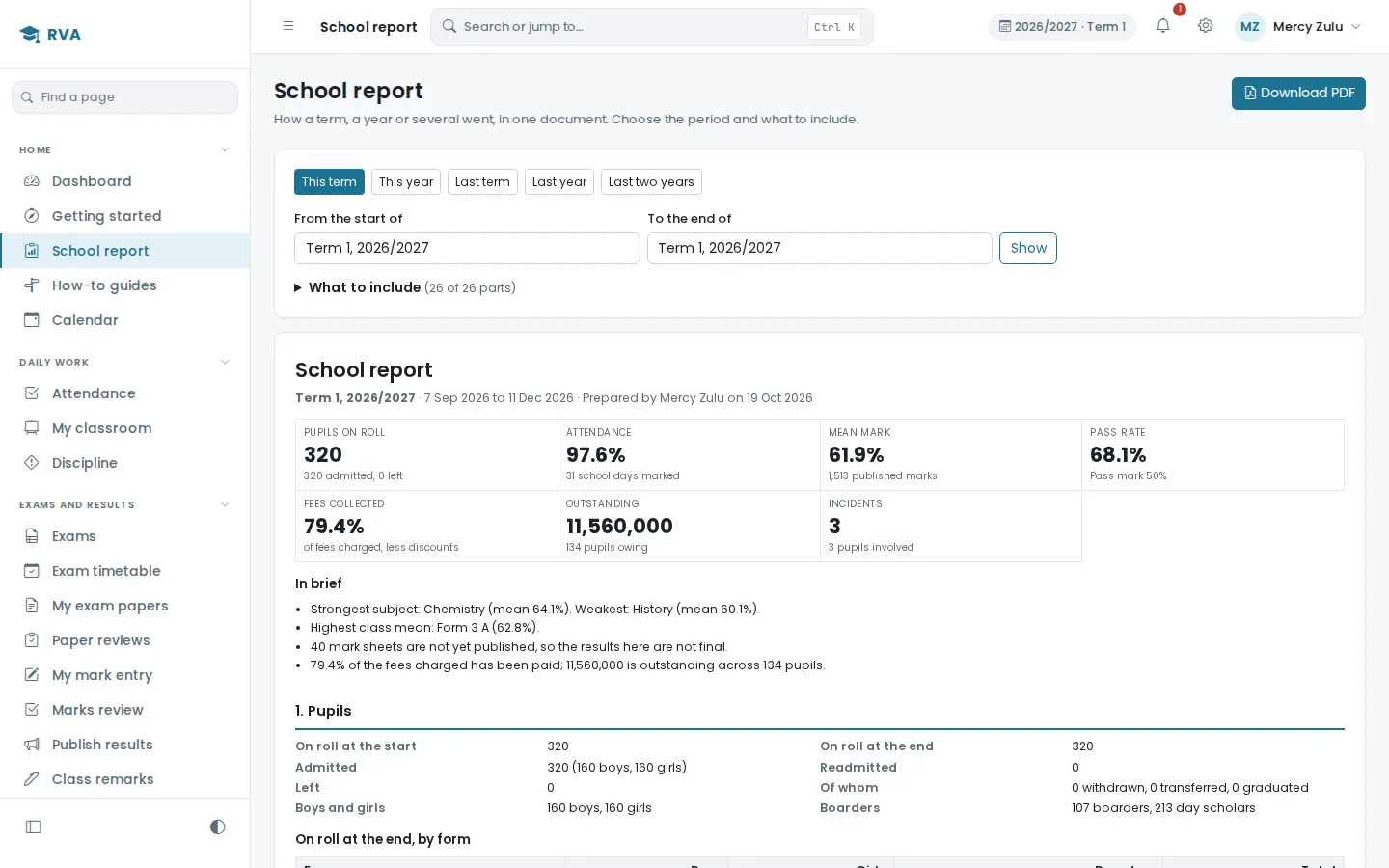
Task: Open the From the start of dropdown
Action: (x=467, y=248)
